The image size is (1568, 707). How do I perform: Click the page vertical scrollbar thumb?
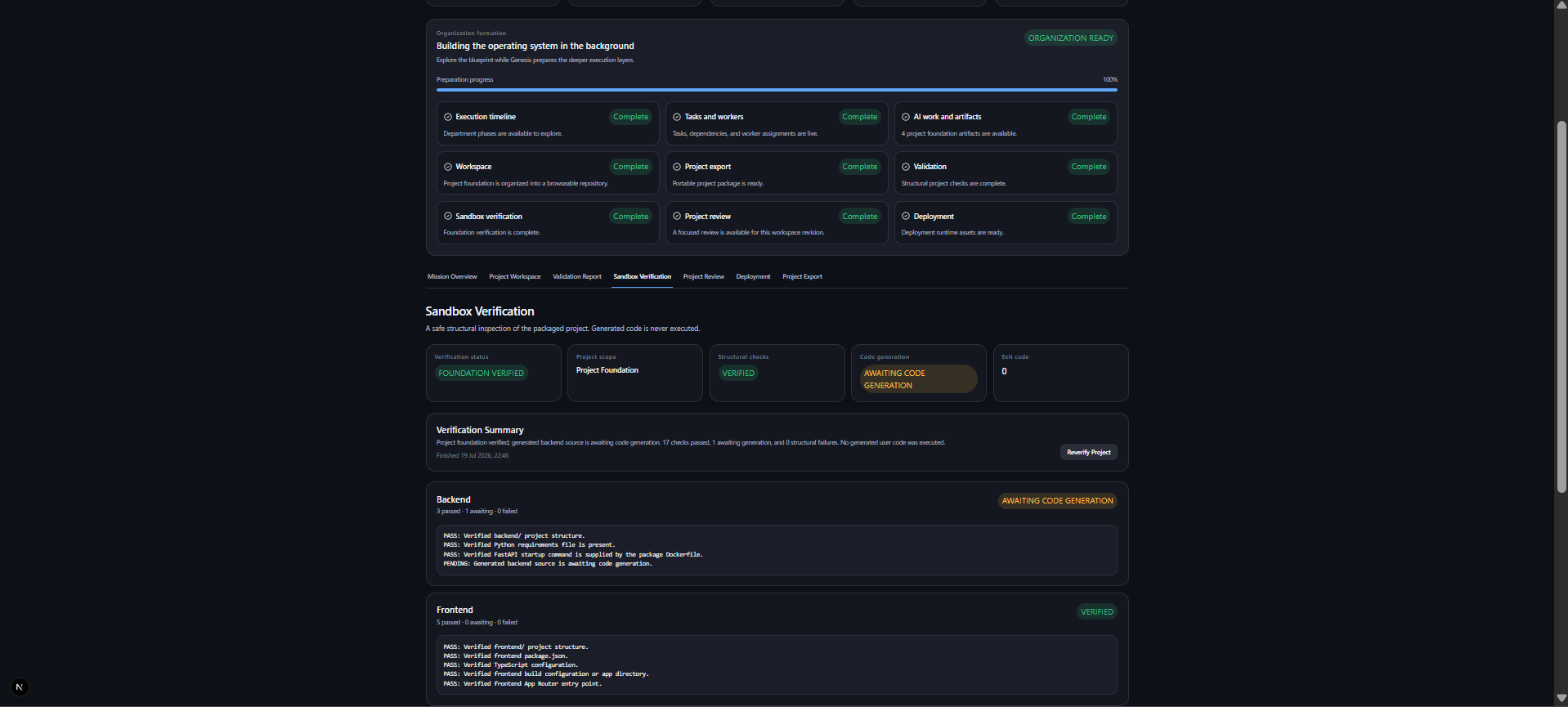pos(1561,307)
